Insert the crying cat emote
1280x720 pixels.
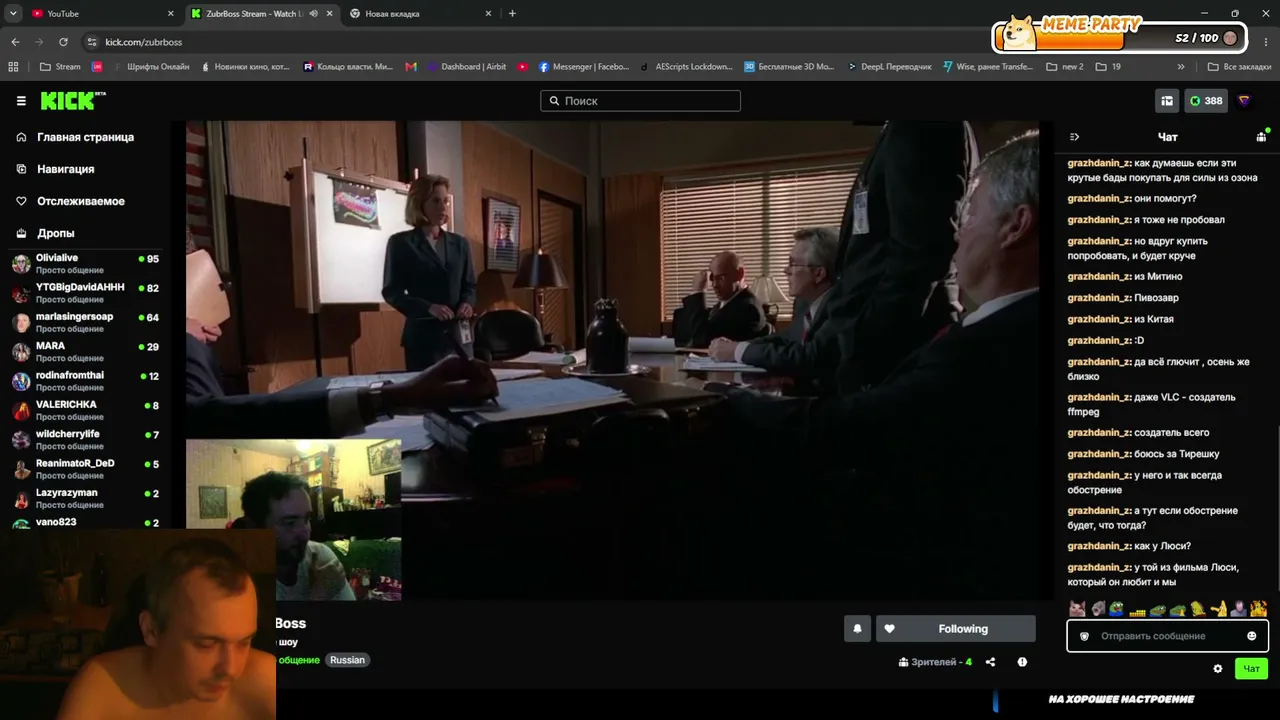pos(1077,608)
